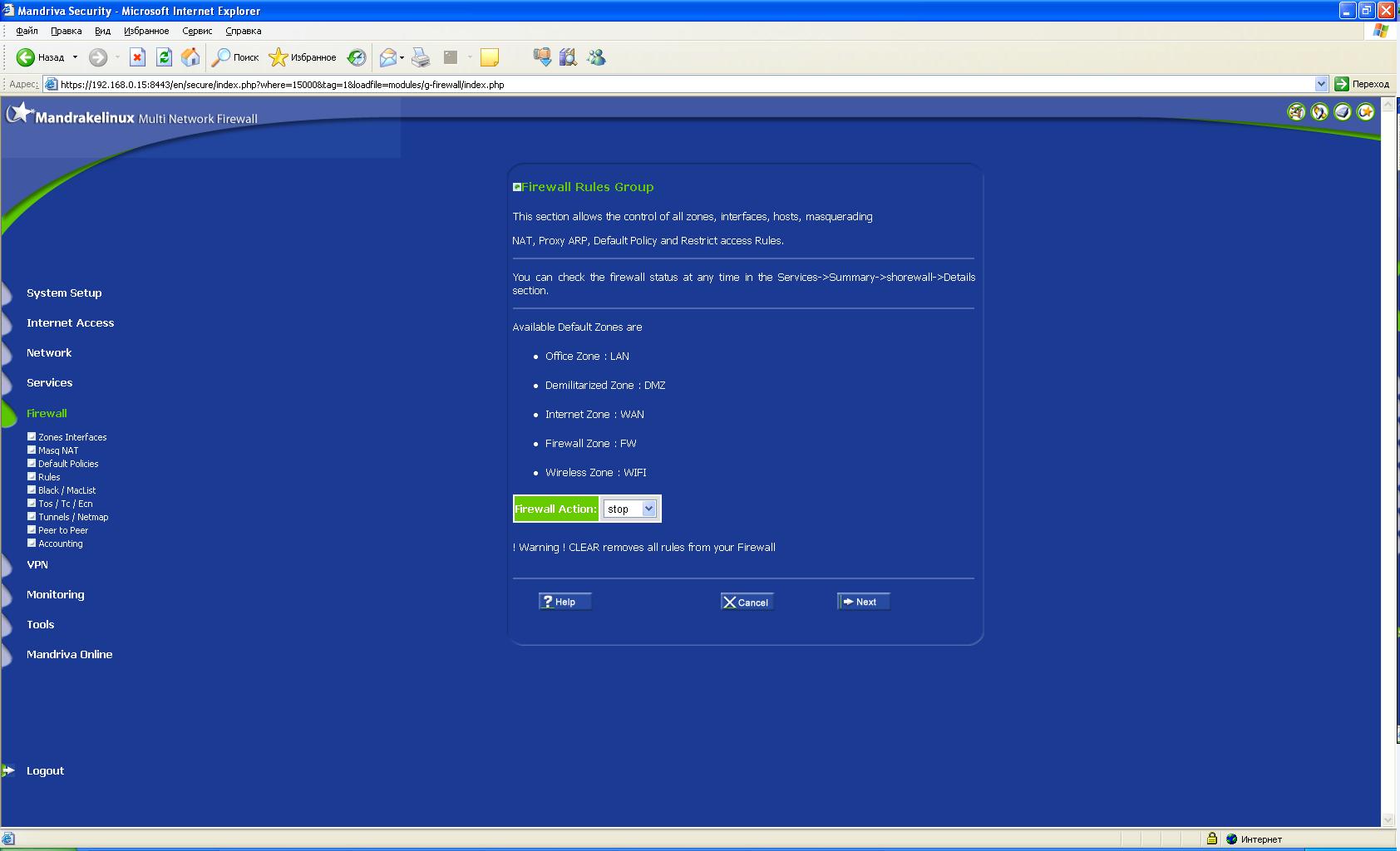The image size is (1400, 851).
Task: Click the Logout arrow icon
Action: click(x=9, y=770)
